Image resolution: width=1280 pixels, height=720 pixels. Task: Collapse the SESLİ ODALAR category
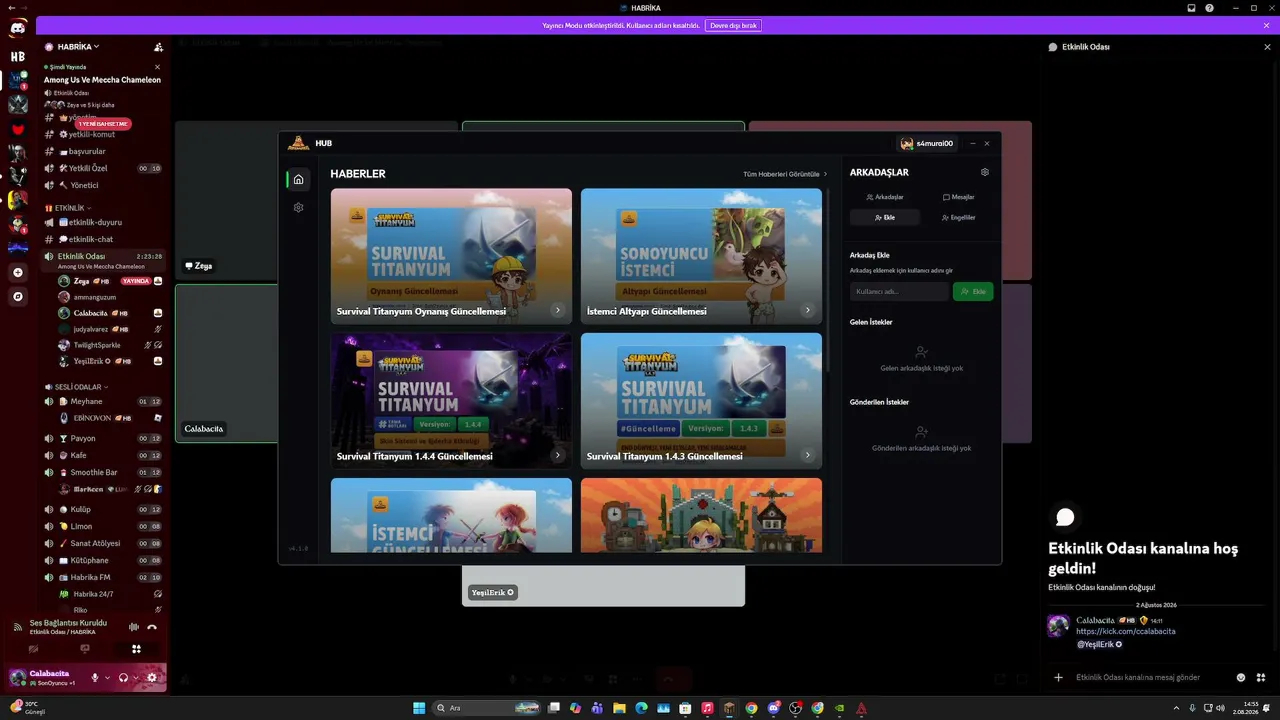click(x=79, y=387)
